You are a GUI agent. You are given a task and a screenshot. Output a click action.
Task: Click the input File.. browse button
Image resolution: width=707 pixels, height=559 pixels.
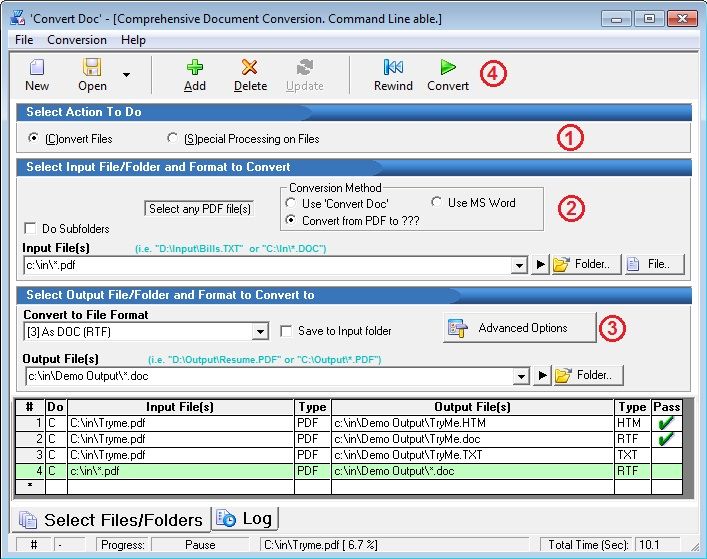655,264
